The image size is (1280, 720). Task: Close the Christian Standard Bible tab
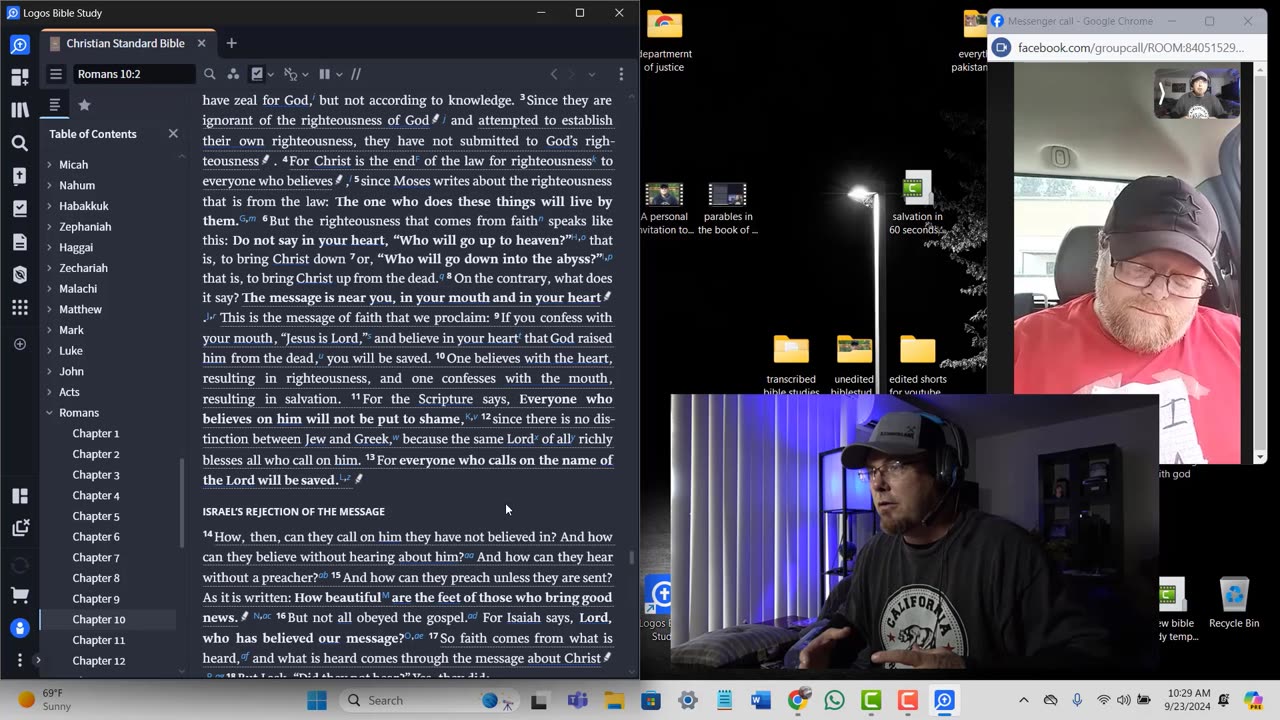(201, 43)
